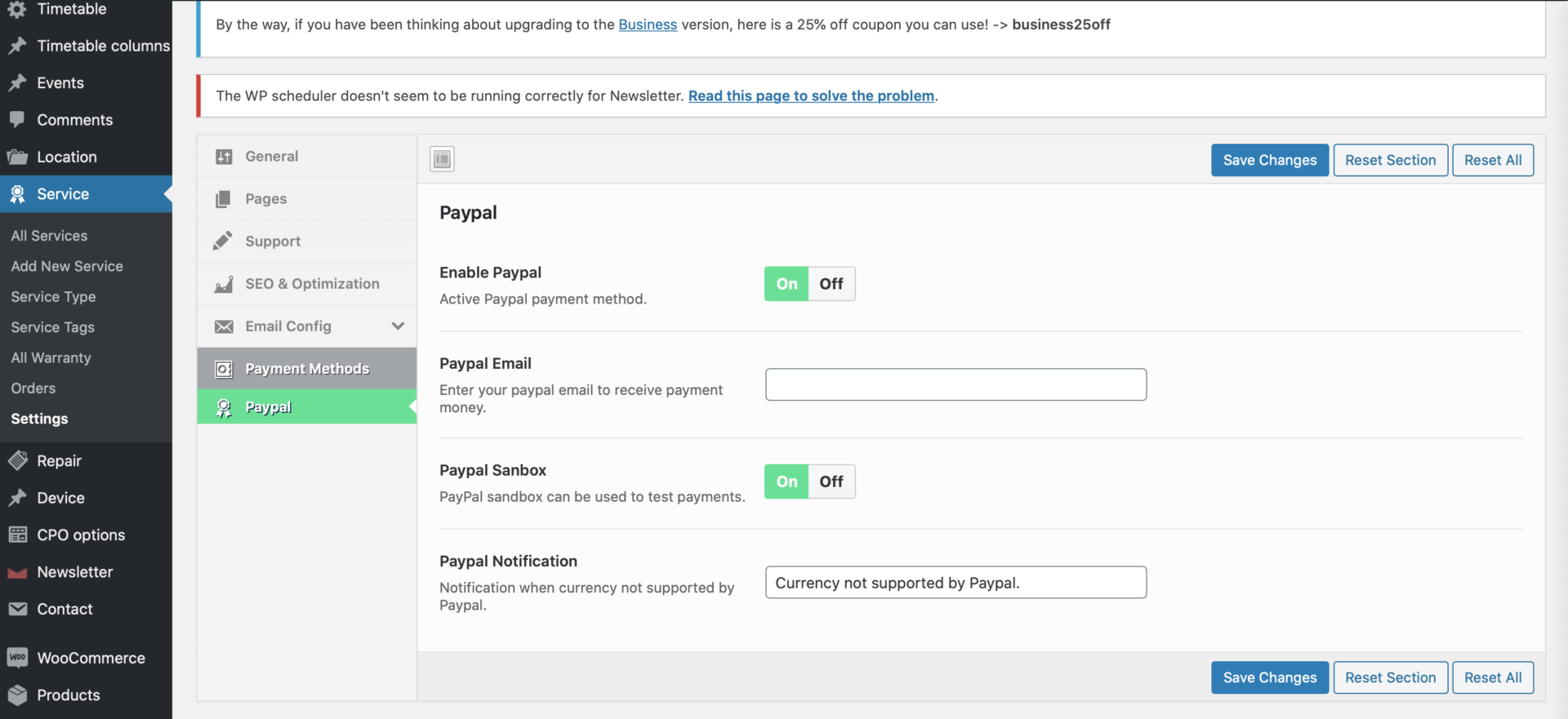
Task: Set Enable Paypal to On
Action: coord(786,284)
